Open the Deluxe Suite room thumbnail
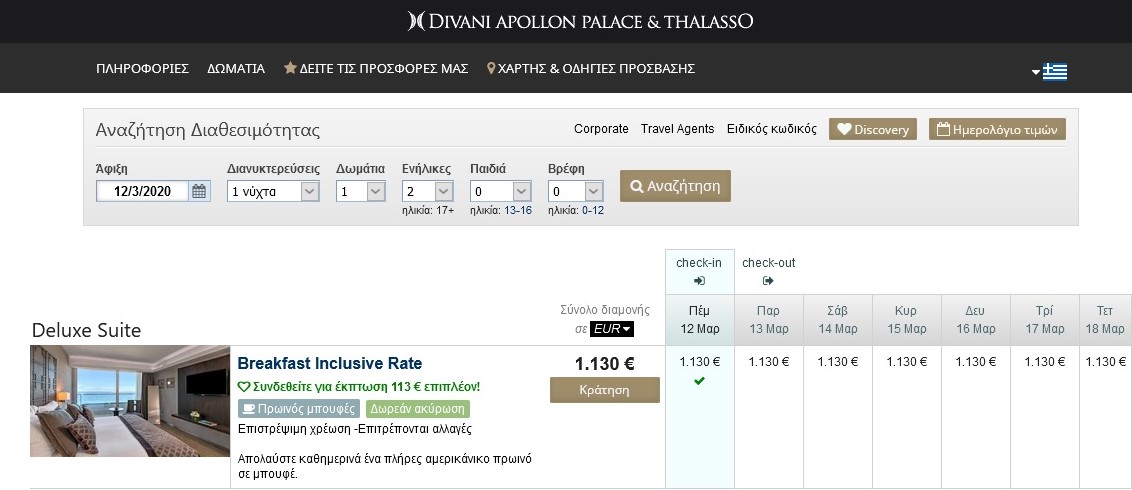This screenshot has width=1132, height=490. tap(130, 400)
